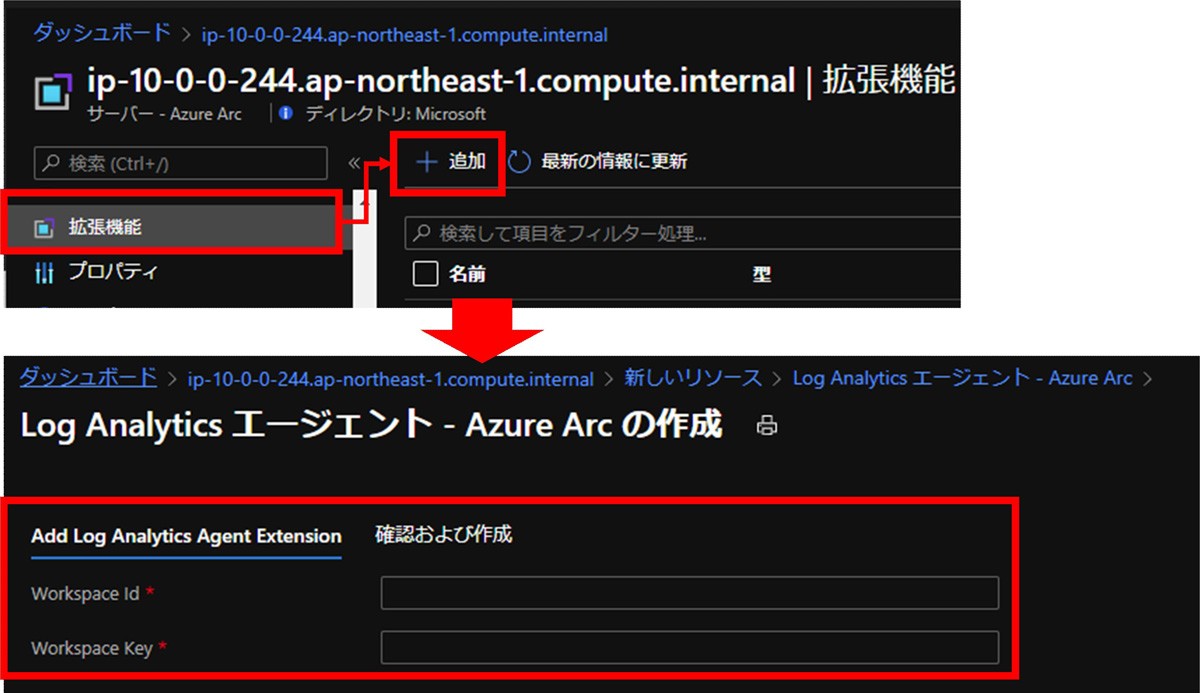Viewport: 1200px width, 693px height.
Task: Click ディレクトリ: Microsoft text
Action: point(395,114)
